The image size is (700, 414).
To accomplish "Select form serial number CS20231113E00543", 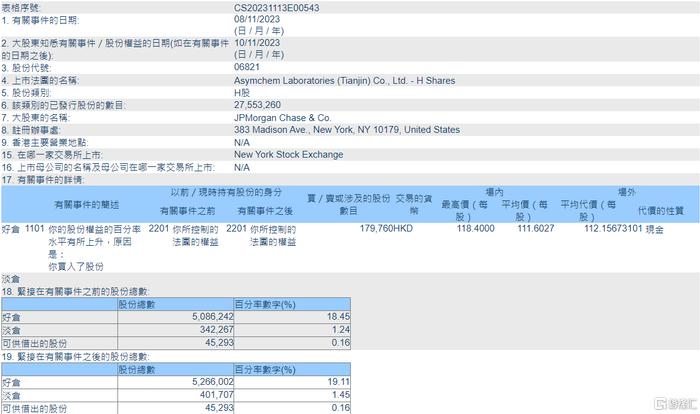I will (276, 8).
